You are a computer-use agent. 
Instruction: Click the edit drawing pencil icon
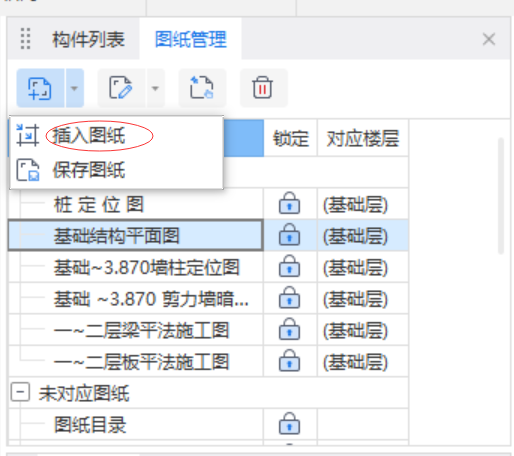coord(121,88)
